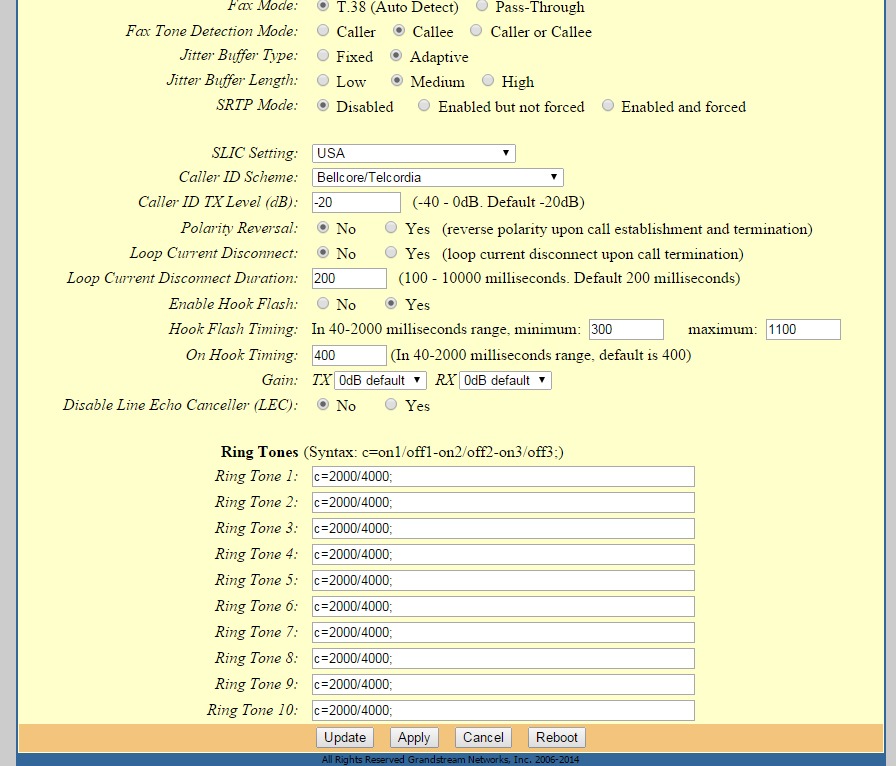The image size is (896, 766).
Task: Click the Ring Tone 10 field
Action: [x=503, y=711]
